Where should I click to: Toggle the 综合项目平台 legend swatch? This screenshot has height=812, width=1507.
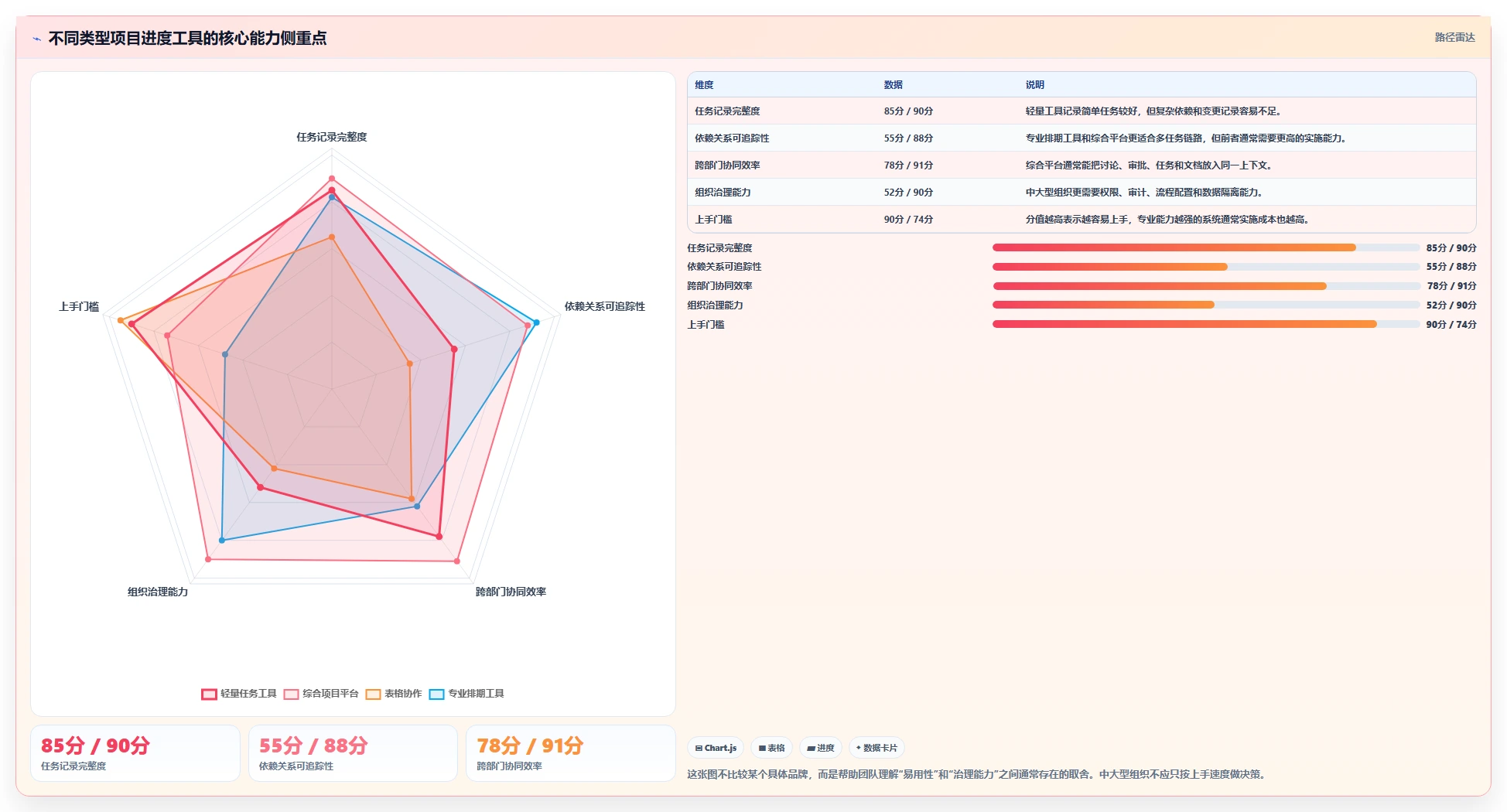click(291, 694)
